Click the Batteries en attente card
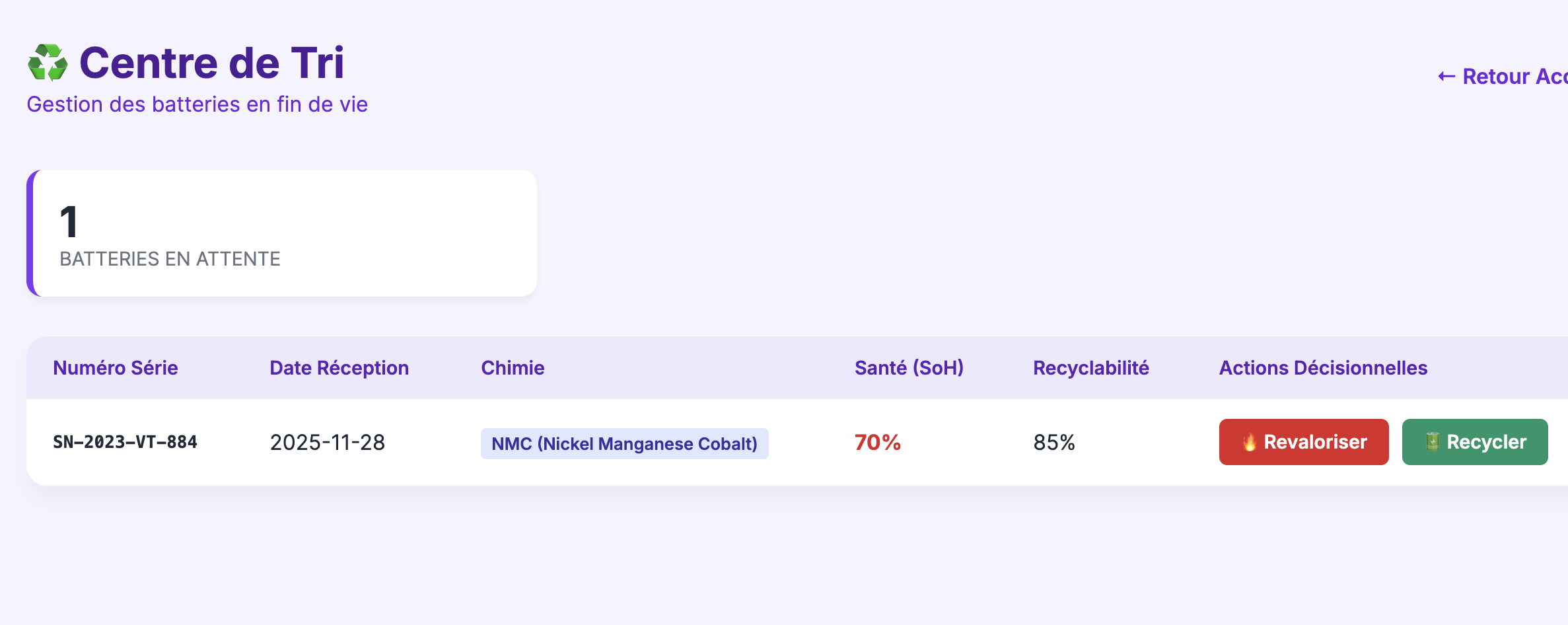Image resolution: width=1568 pixels, height=625 pixels. point(282,233)
